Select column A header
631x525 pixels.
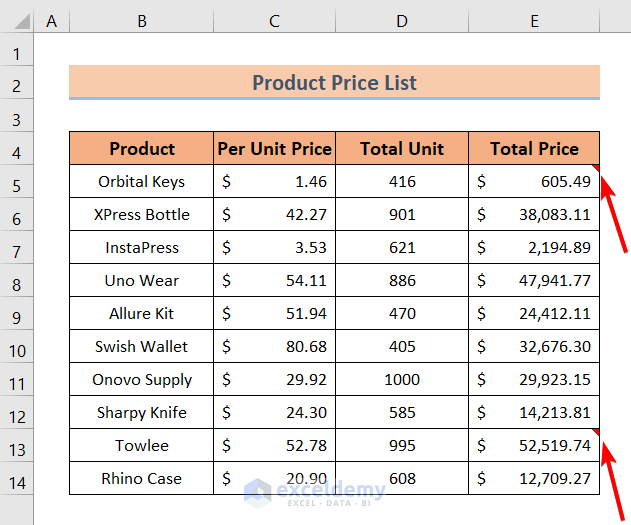pyautogui.click(x=51, y=18)
